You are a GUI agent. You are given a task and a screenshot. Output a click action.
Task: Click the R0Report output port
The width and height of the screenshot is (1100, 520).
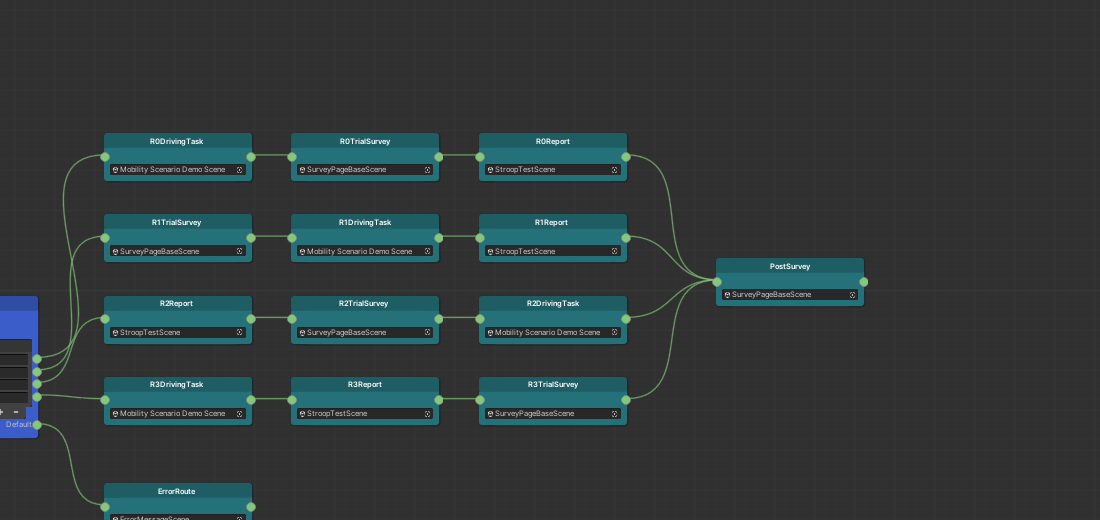626,157
